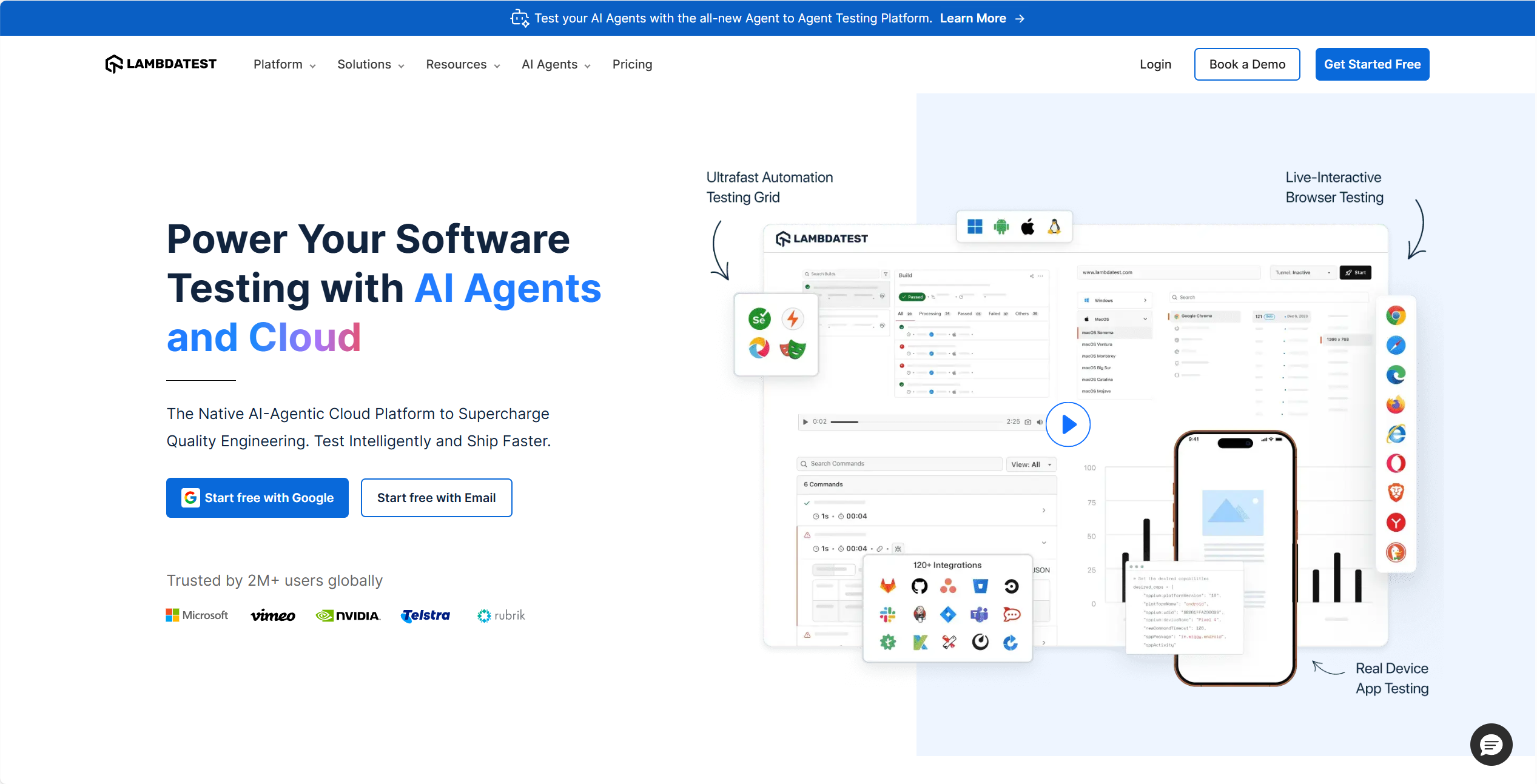Click the Slack integration icon
This screenshot has width=1537, height=784.
(x=887, y=614)
